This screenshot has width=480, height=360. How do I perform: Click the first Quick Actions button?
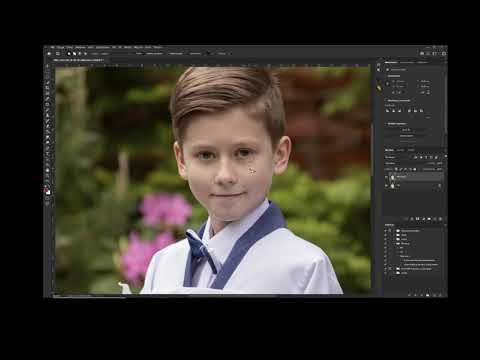click(x=407, y=129)
